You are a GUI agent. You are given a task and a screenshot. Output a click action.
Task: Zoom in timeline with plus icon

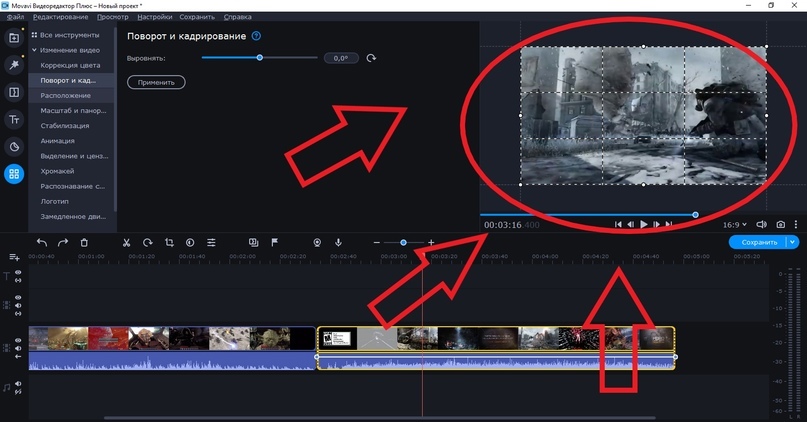pos(431,242)
